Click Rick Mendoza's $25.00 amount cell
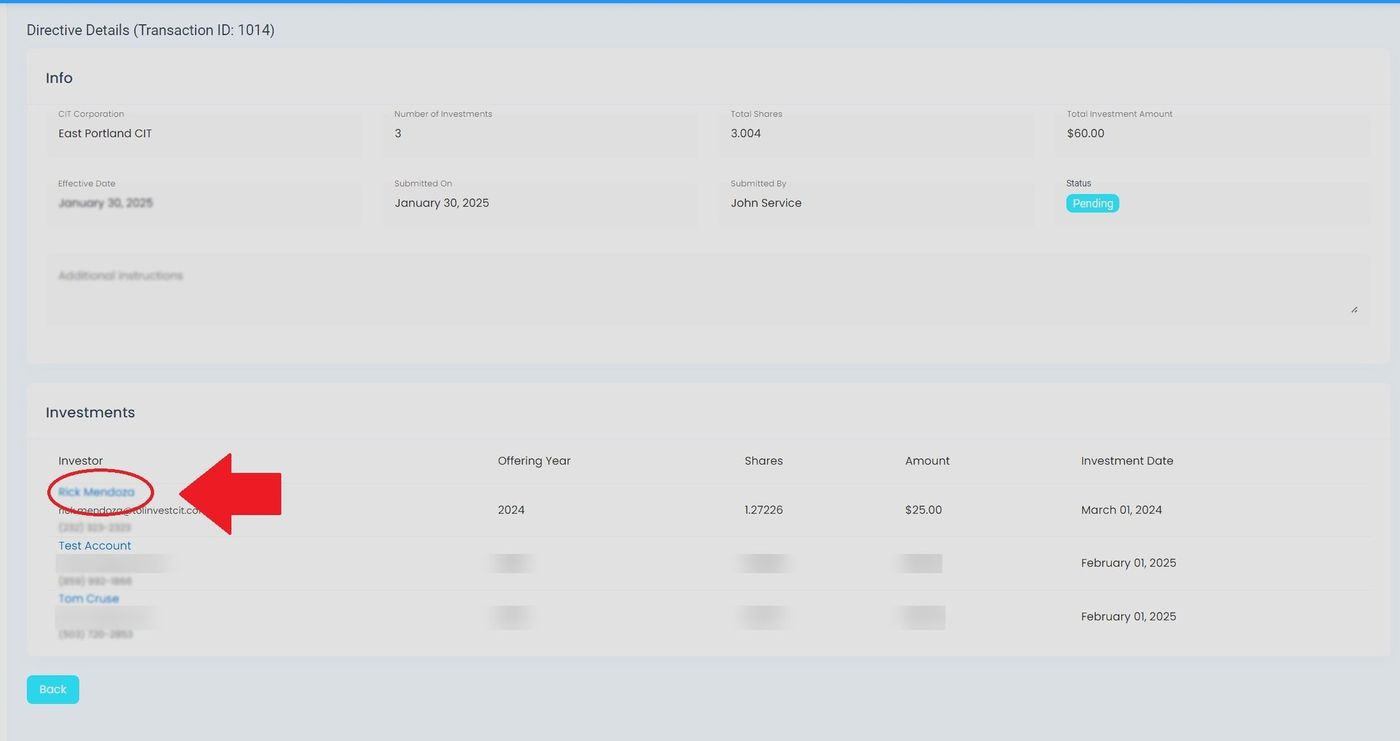 pos(923,510)
